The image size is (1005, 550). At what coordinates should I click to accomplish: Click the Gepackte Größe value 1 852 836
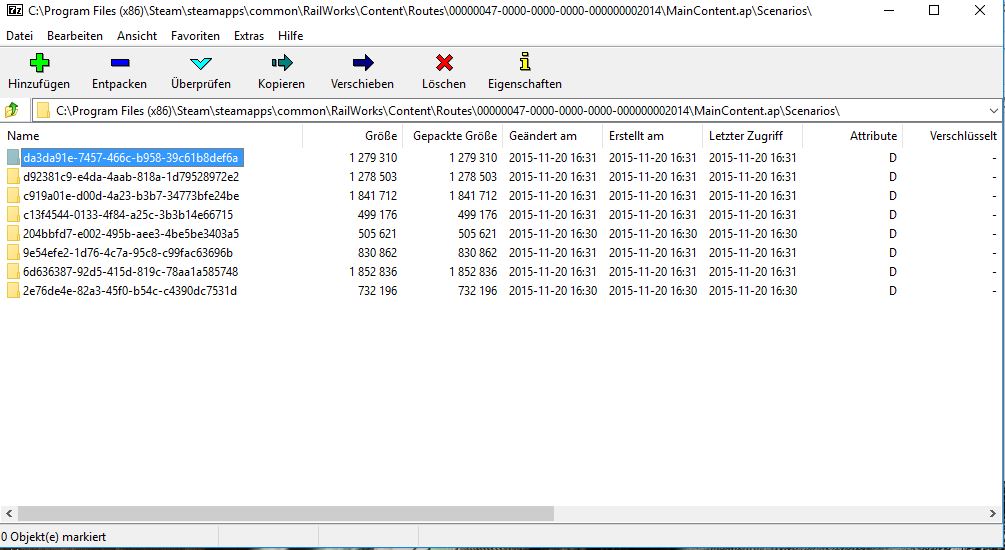click(x=473, y=272)
